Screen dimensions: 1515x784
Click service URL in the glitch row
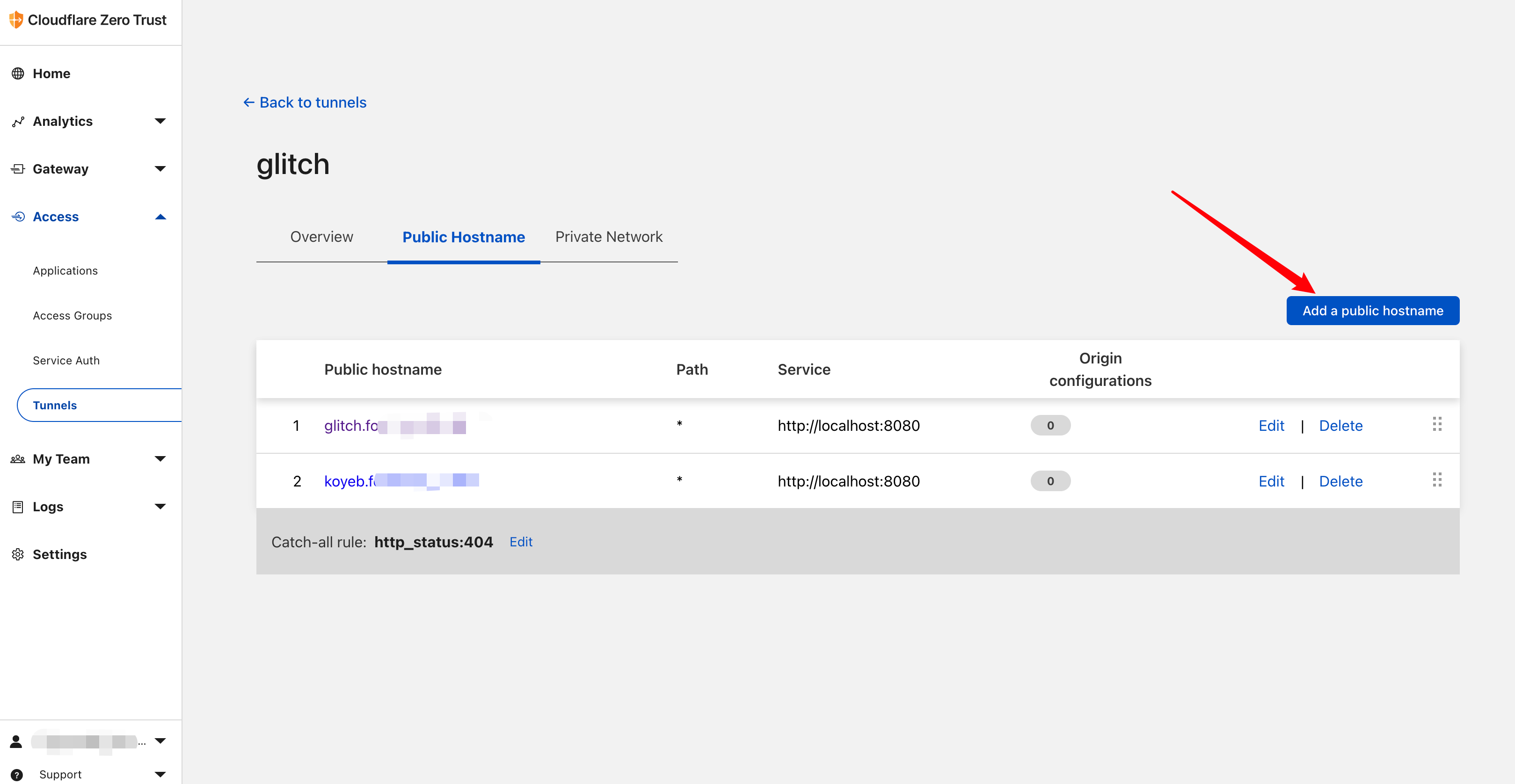(x=849, y=425)
